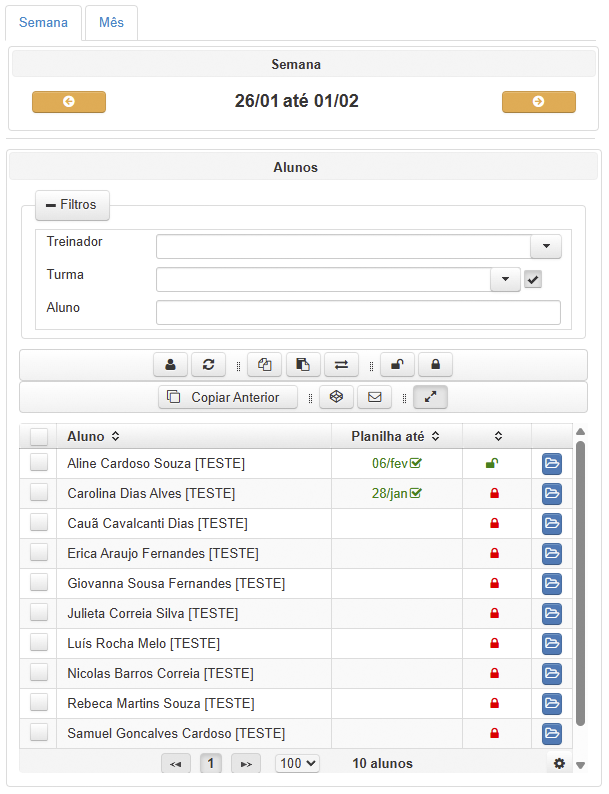Screen dimensions: 609x794
Task: Click the paste clipboard toolbar icon
Action: (x=303, y=365)
